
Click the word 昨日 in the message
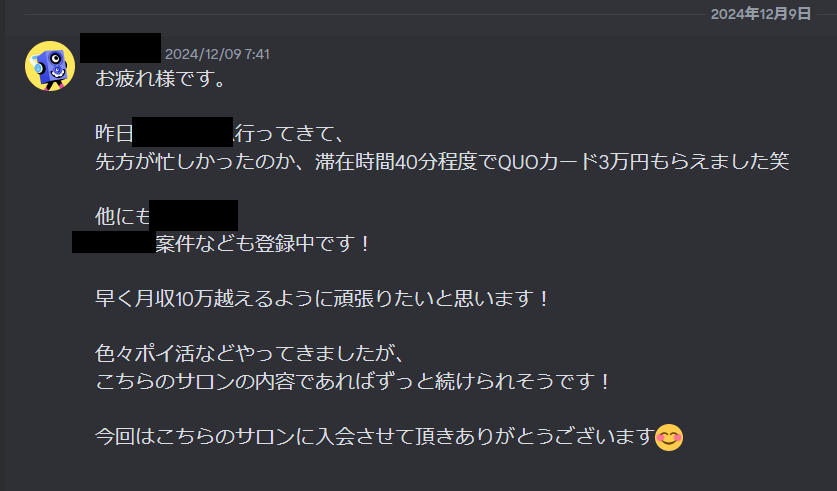coord(114,133)
